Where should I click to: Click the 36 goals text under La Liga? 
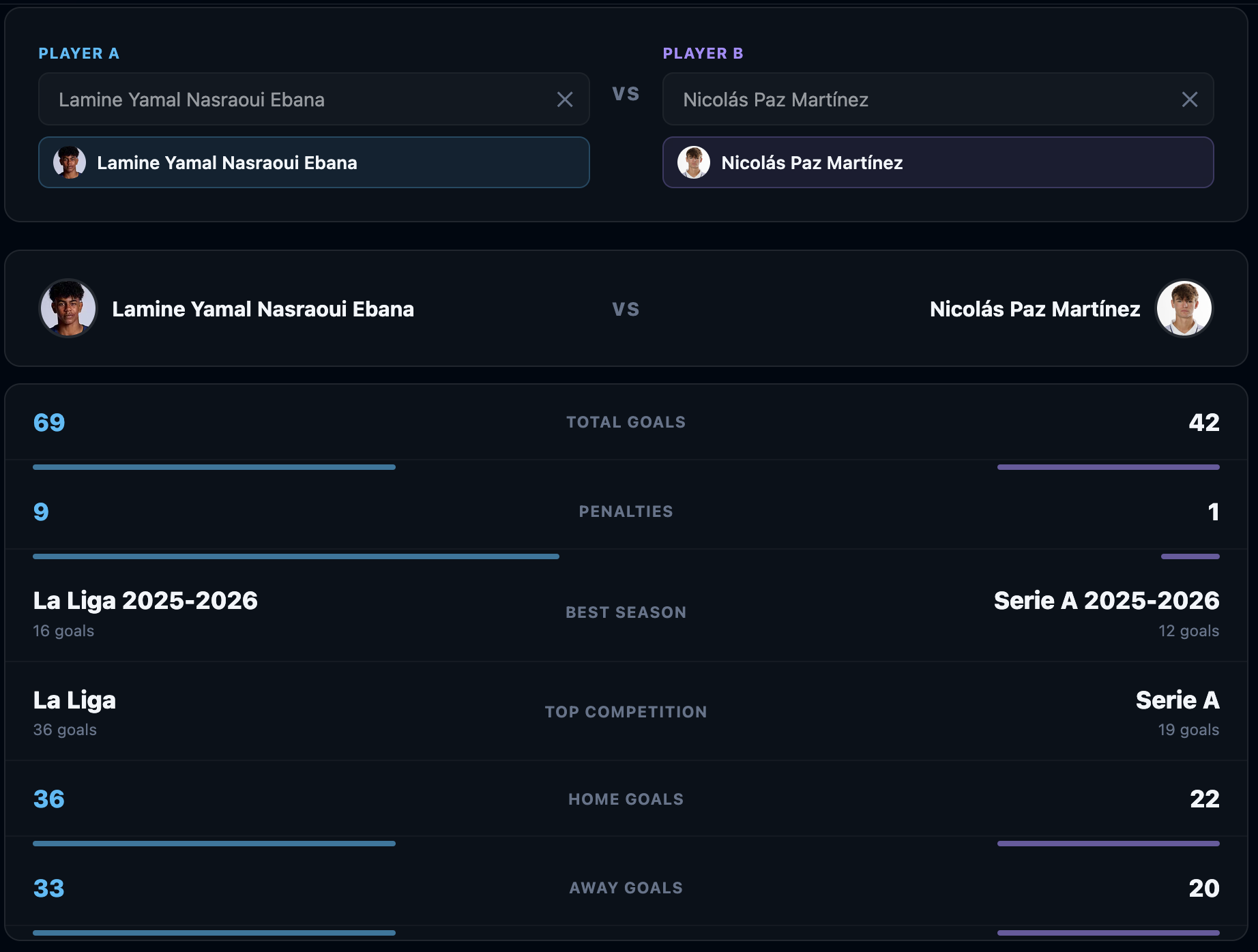click(x=65, y=730)
